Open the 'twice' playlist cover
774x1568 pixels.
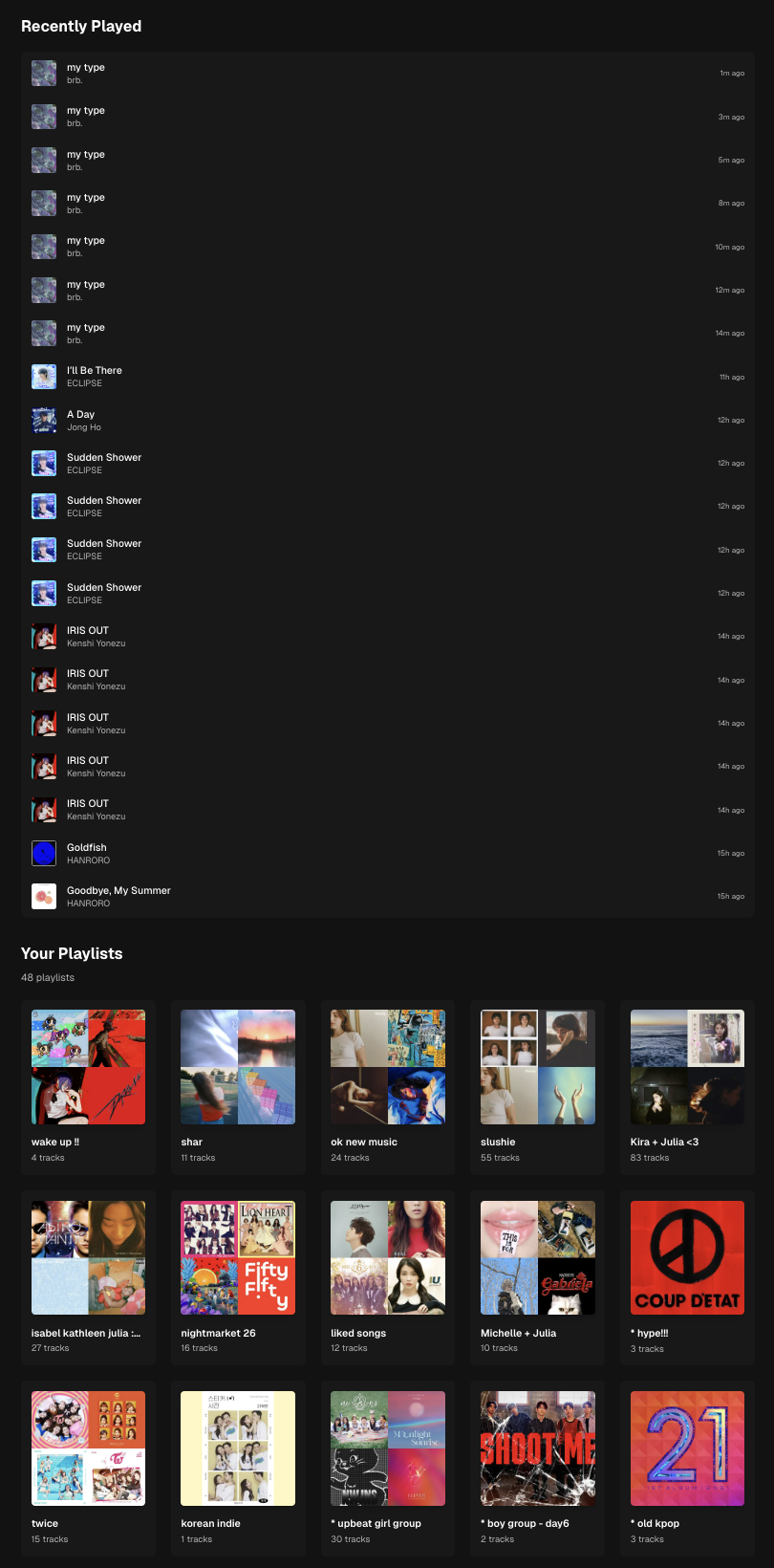(88, 1448)
